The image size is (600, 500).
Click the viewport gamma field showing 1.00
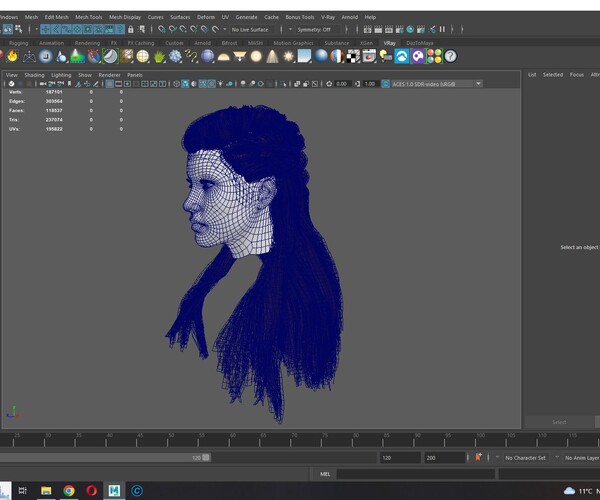click(370, 84)
